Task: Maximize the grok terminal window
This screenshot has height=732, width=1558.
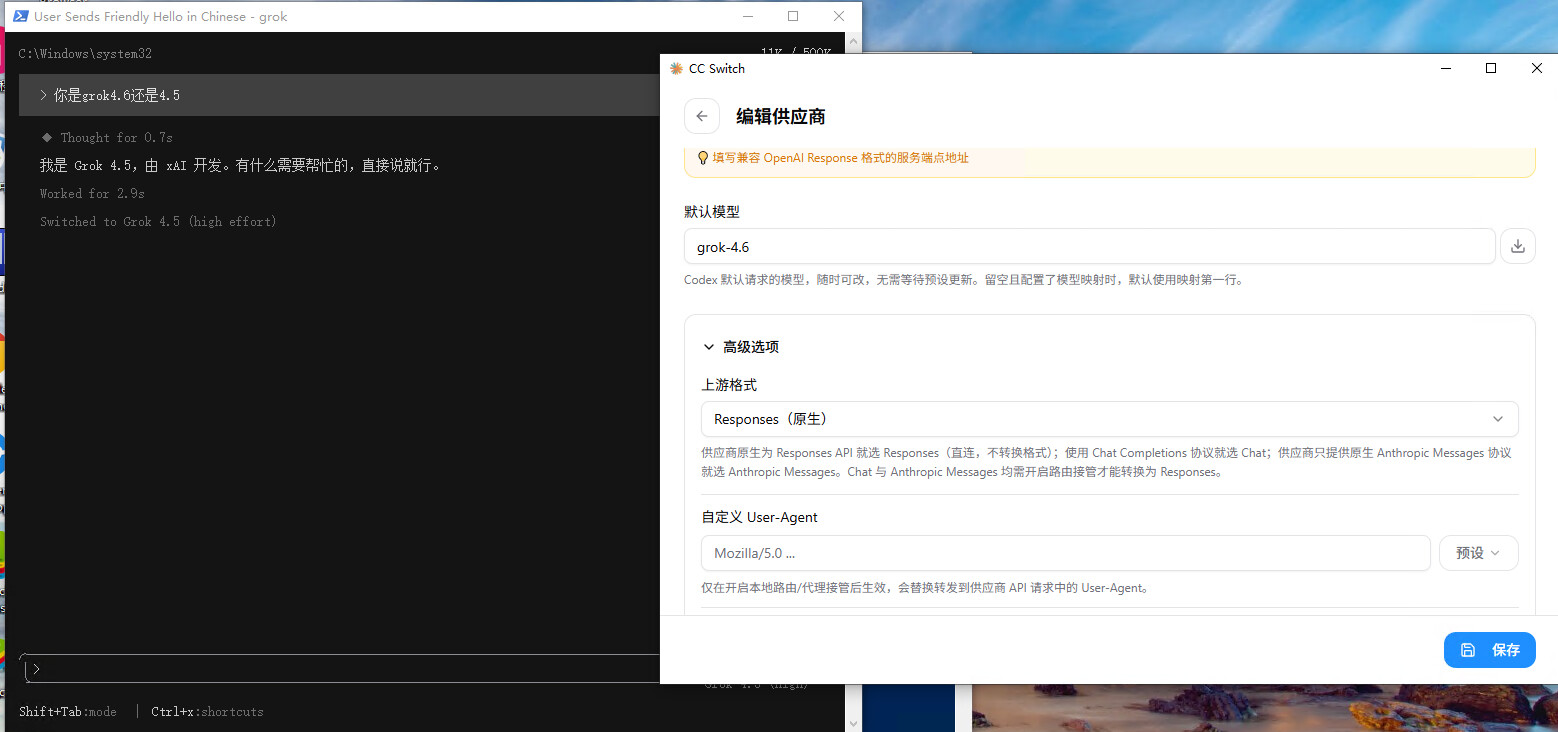Action: 793,16
